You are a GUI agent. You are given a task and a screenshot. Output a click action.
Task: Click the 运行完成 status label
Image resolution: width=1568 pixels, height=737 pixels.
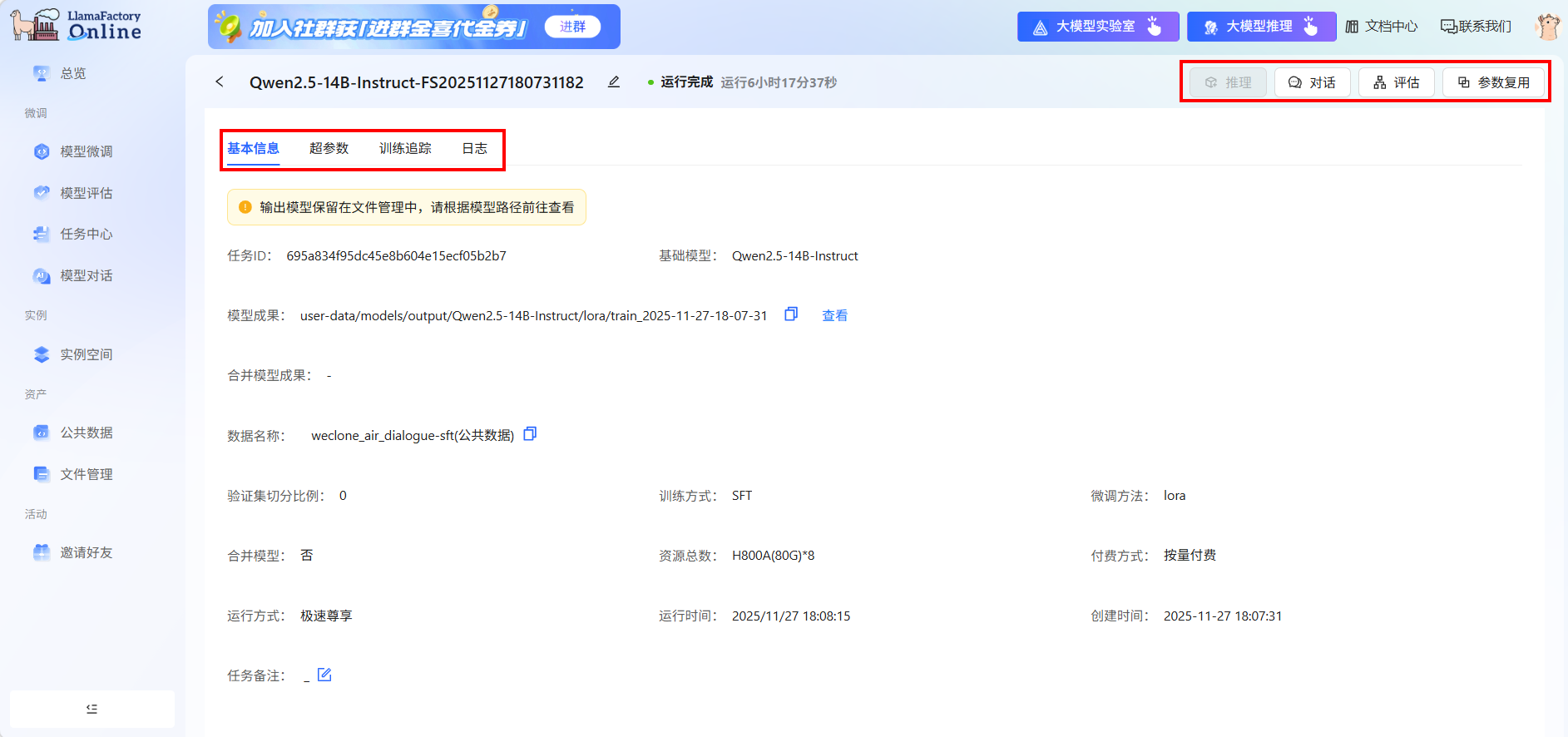(x=686, y=82)
